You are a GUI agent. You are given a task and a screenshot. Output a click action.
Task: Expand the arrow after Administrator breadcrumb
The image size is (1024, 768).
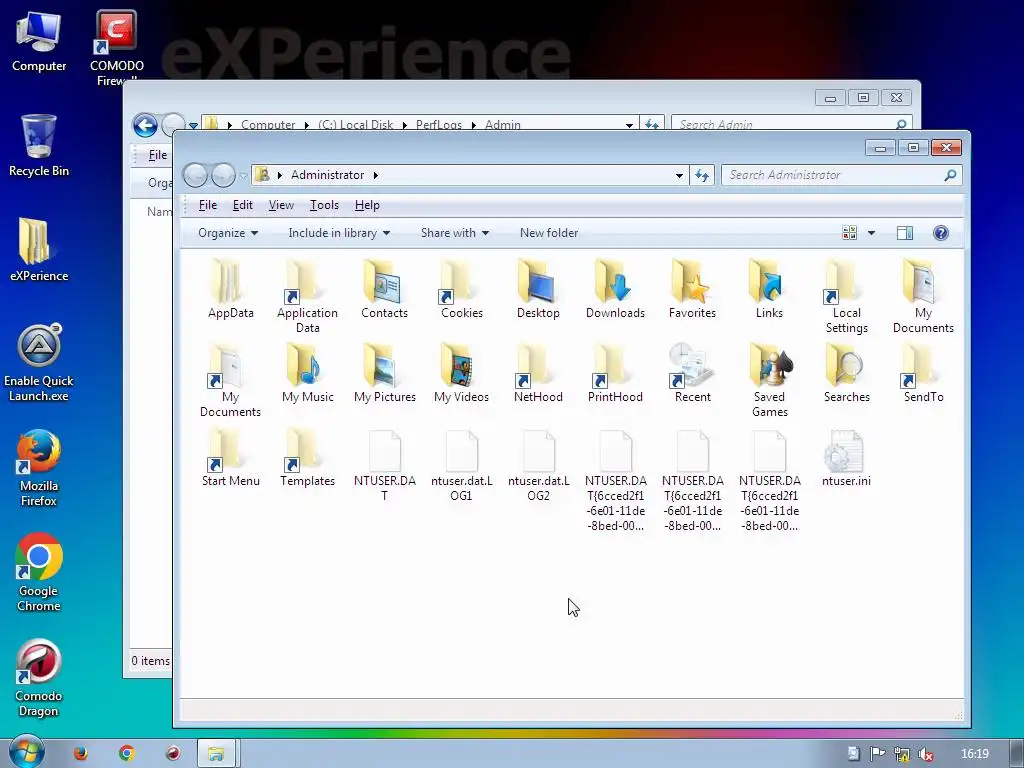[x=376, y=175]
